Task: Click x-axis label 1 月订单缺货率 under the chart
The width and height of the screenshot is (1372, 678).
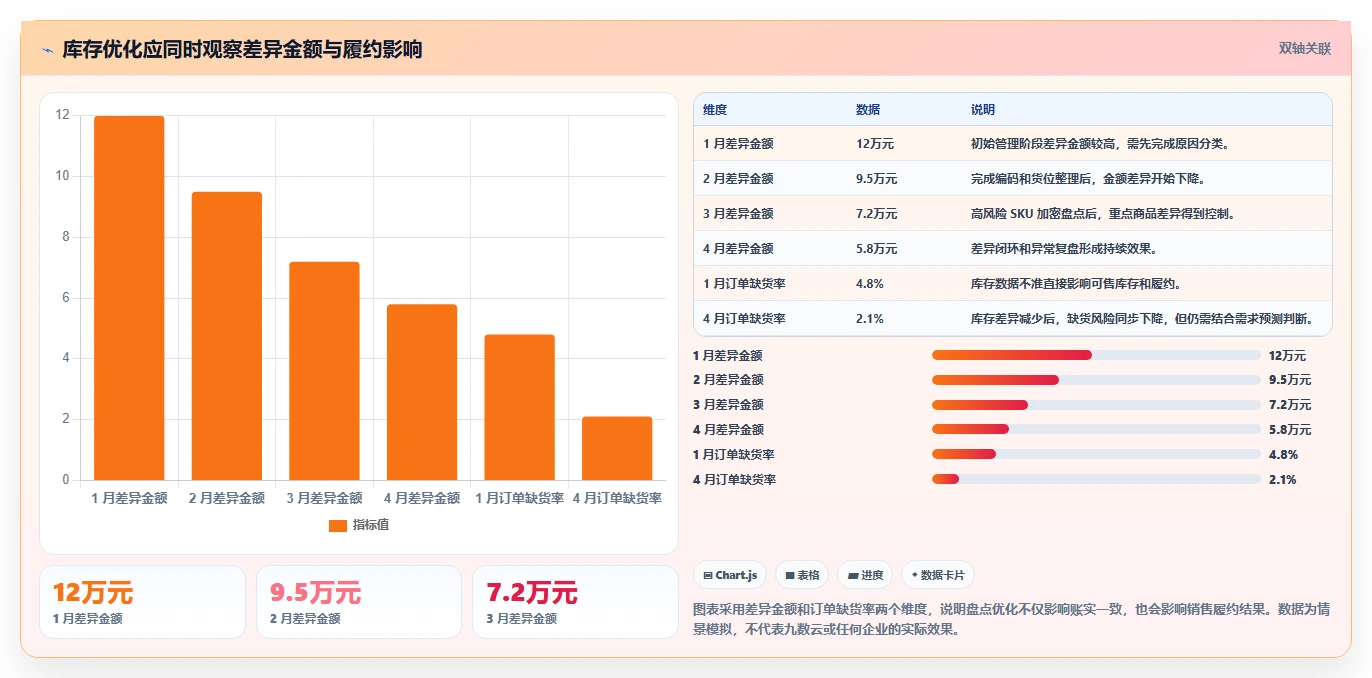Action: pos(519,498)
